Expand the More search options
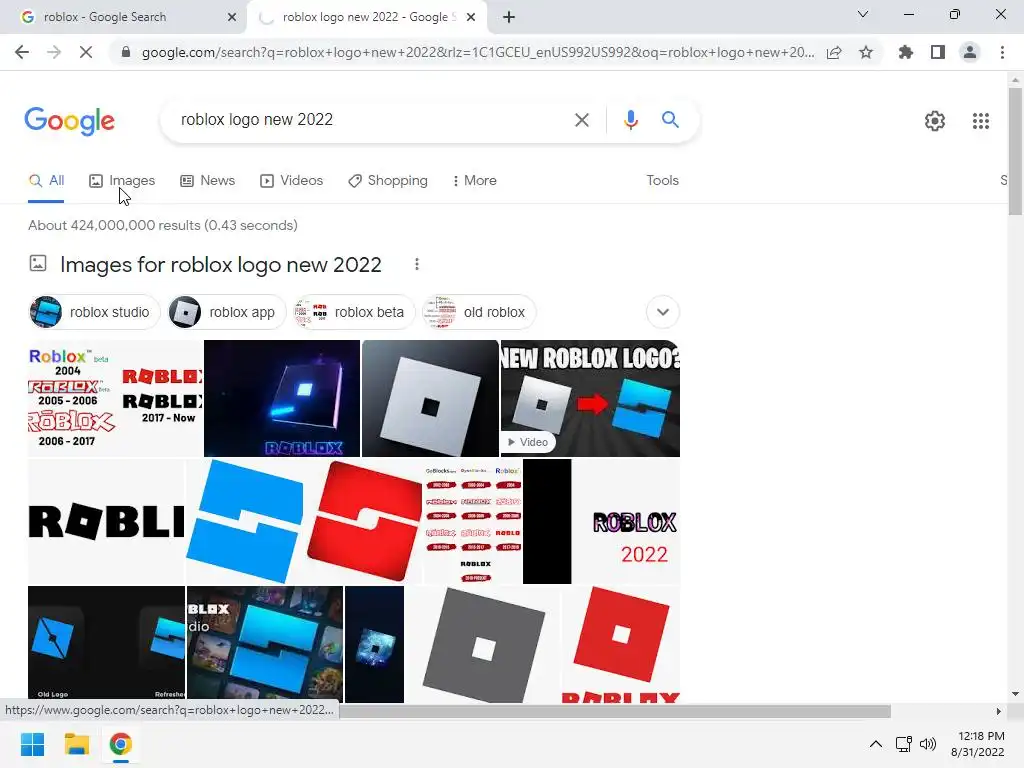 pos(475,180)
